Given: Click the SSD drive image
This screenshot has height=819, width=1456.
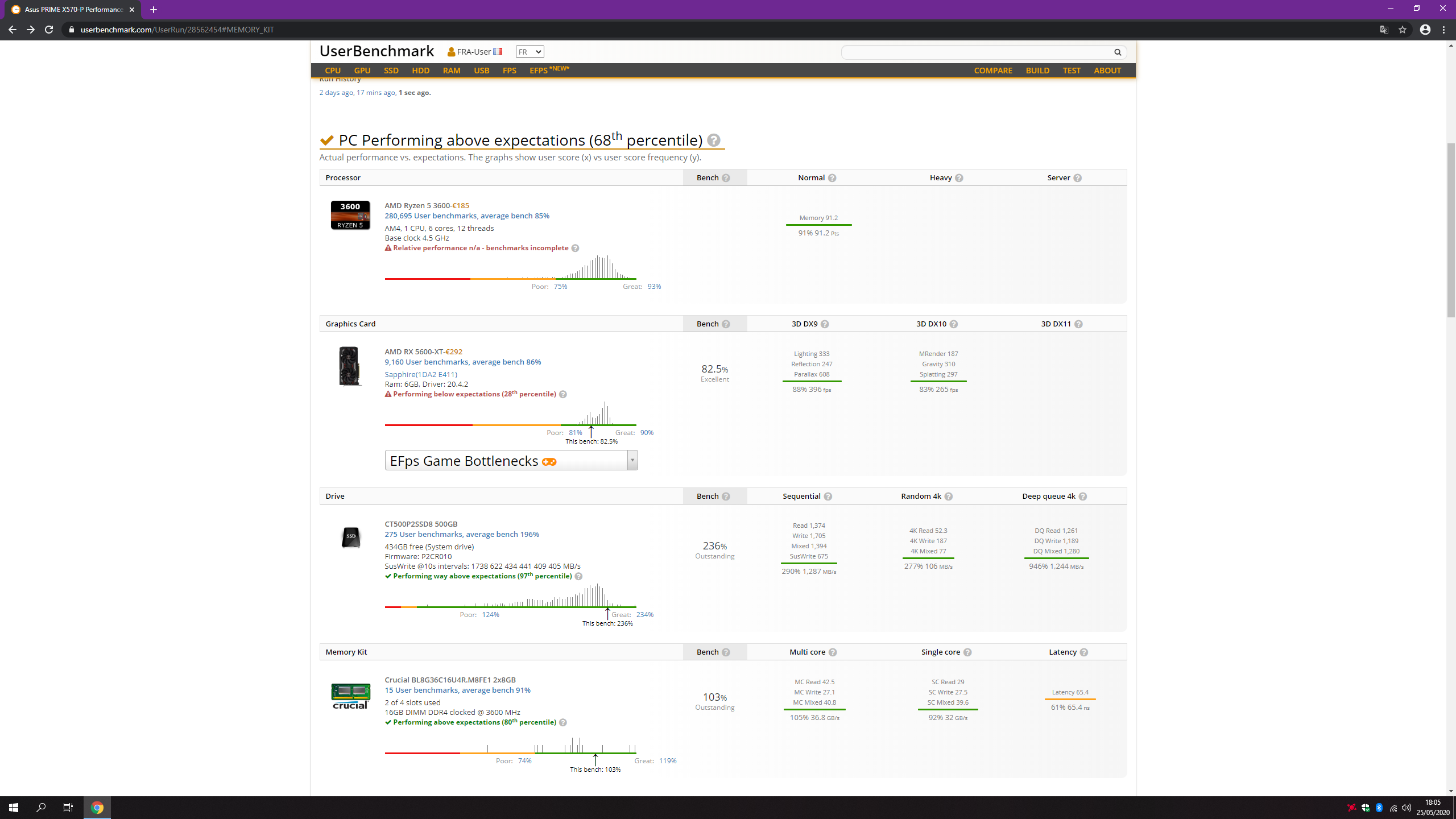Looking at the screenshot, I should coord(351,537).
